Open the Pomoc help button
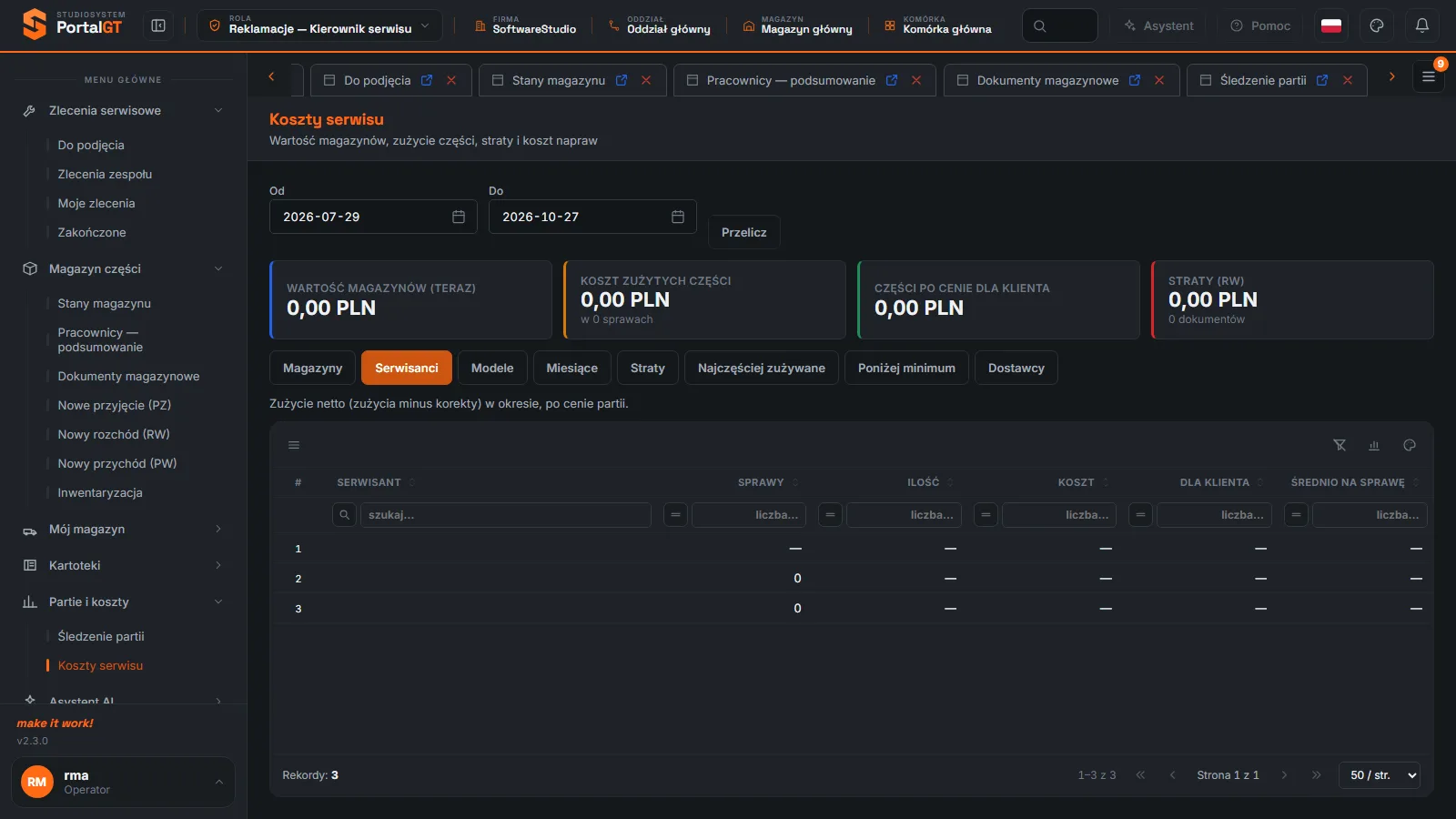 [1260, 25]
